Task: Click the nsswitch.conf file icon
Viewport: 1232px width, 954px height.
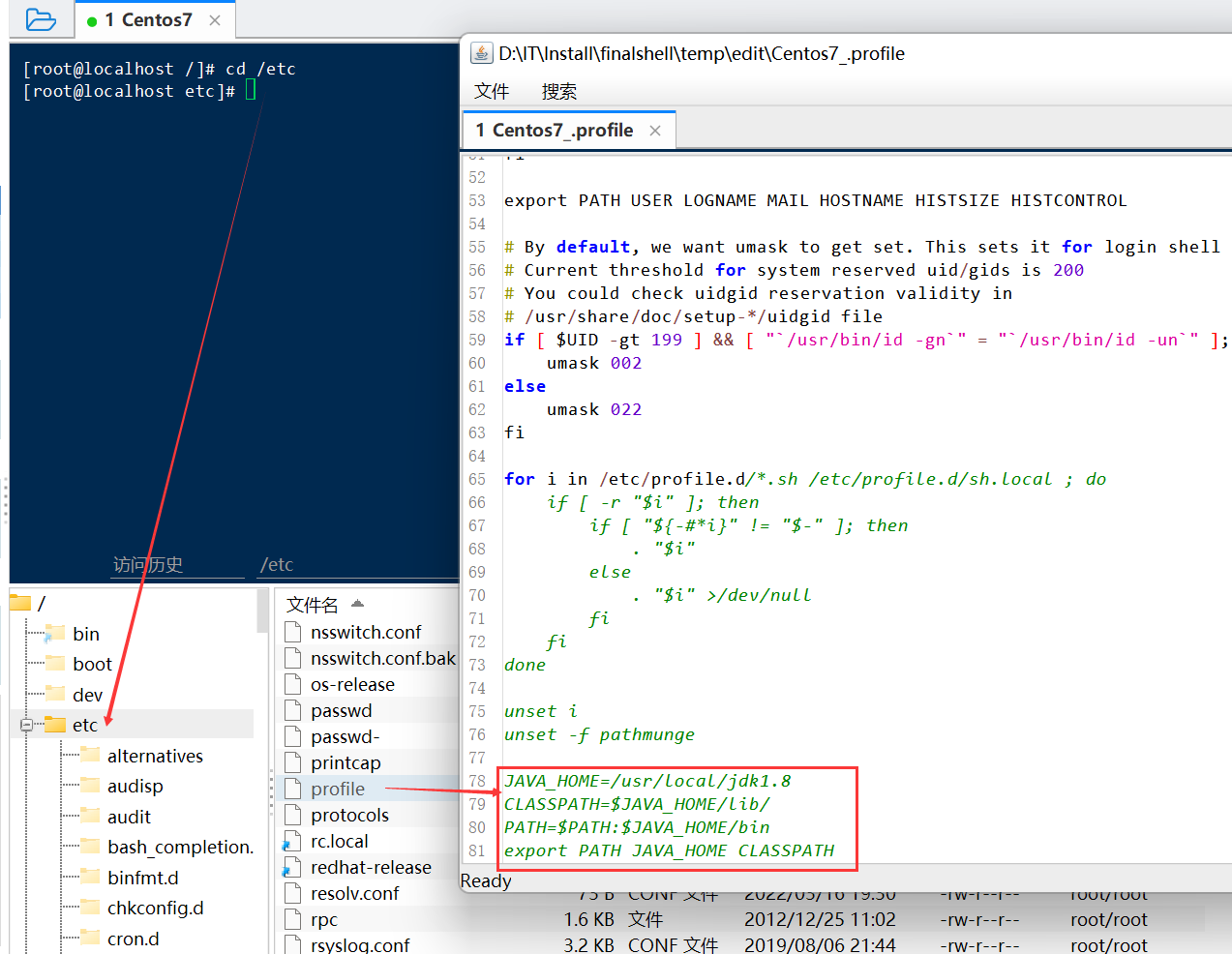Action: point(293,632)
